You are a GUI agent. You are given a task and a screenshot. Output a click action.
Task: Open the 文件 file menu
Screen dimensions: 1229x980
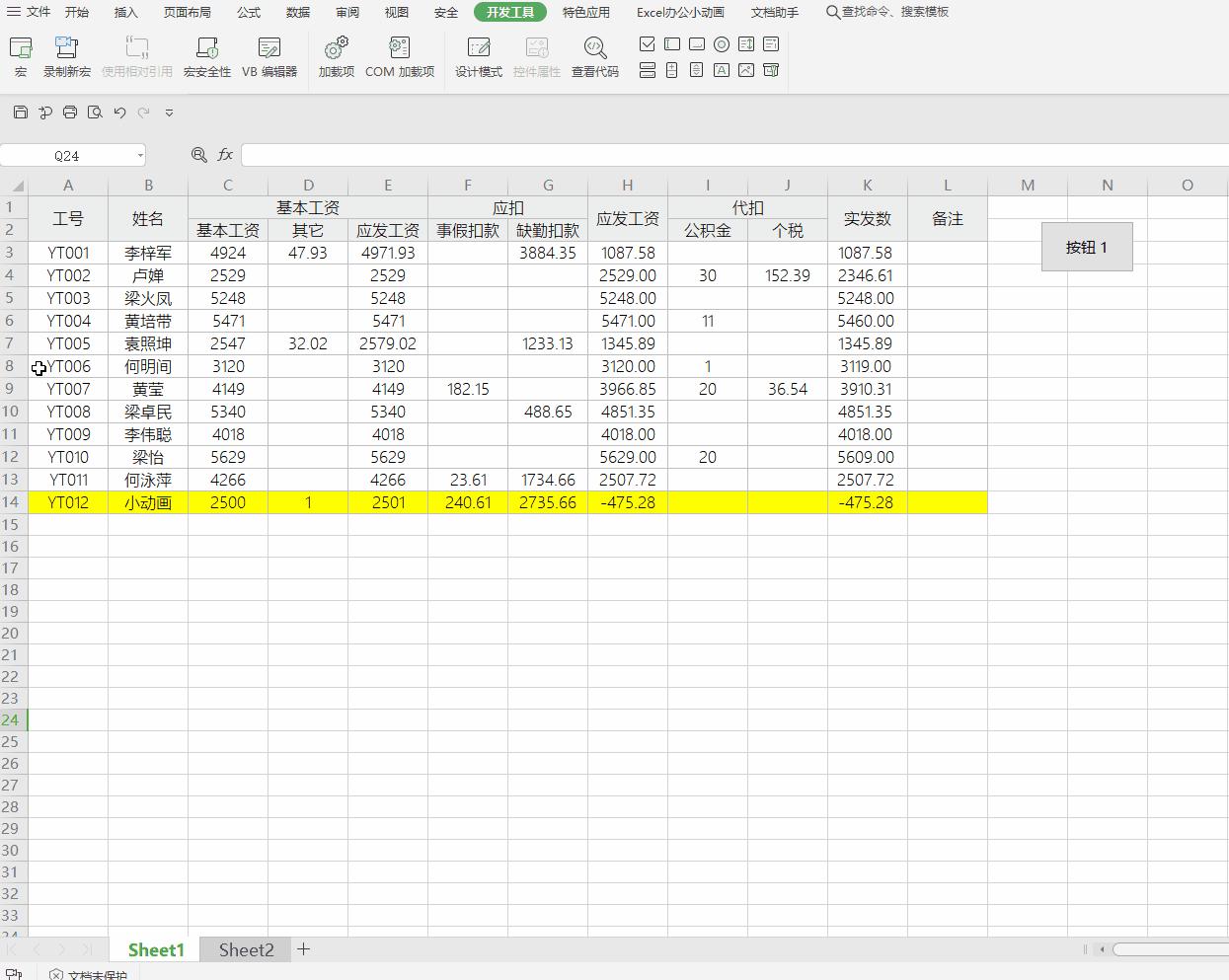[x=30, y=12]
